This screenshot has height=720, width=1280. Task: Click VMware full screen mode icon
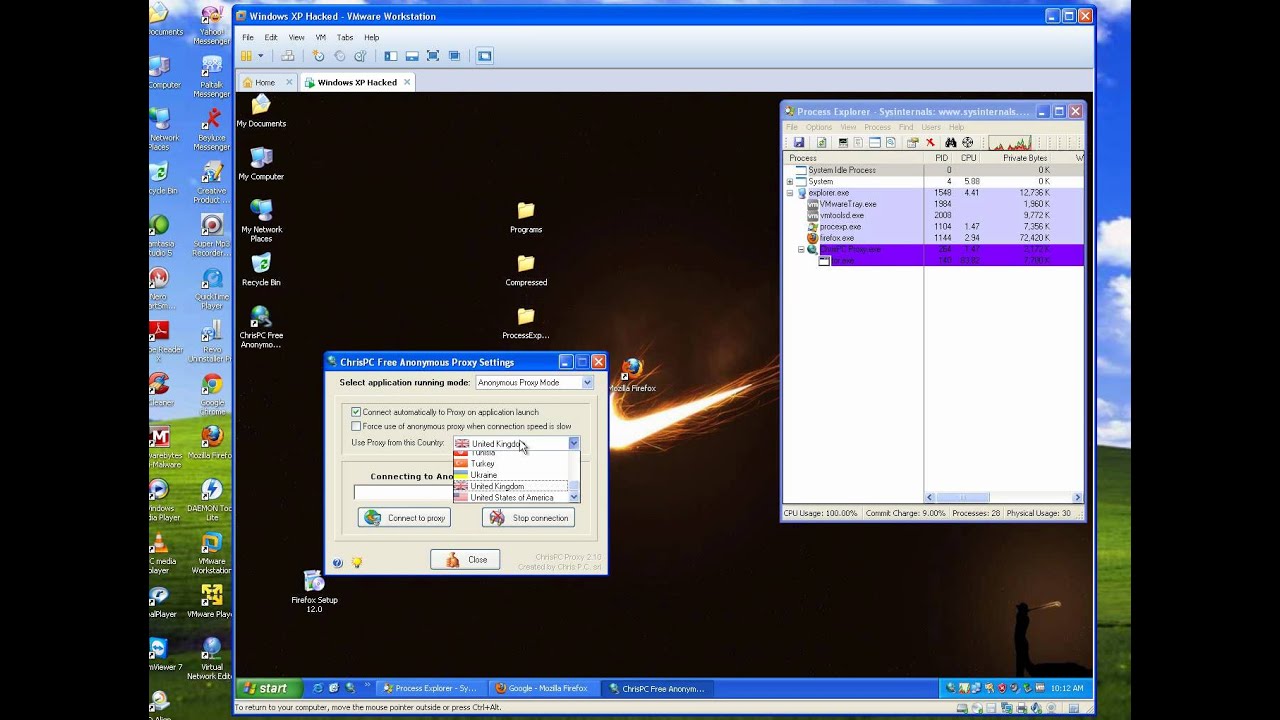pyautogui.click(x=433, y=56)
